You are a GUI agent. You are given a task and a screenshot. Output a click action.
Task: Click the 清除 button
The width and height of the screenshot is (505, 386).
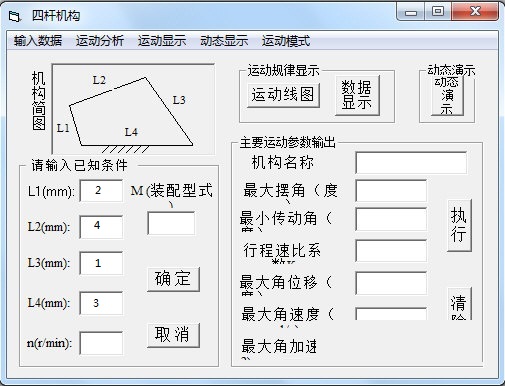(x=460, y=303)
